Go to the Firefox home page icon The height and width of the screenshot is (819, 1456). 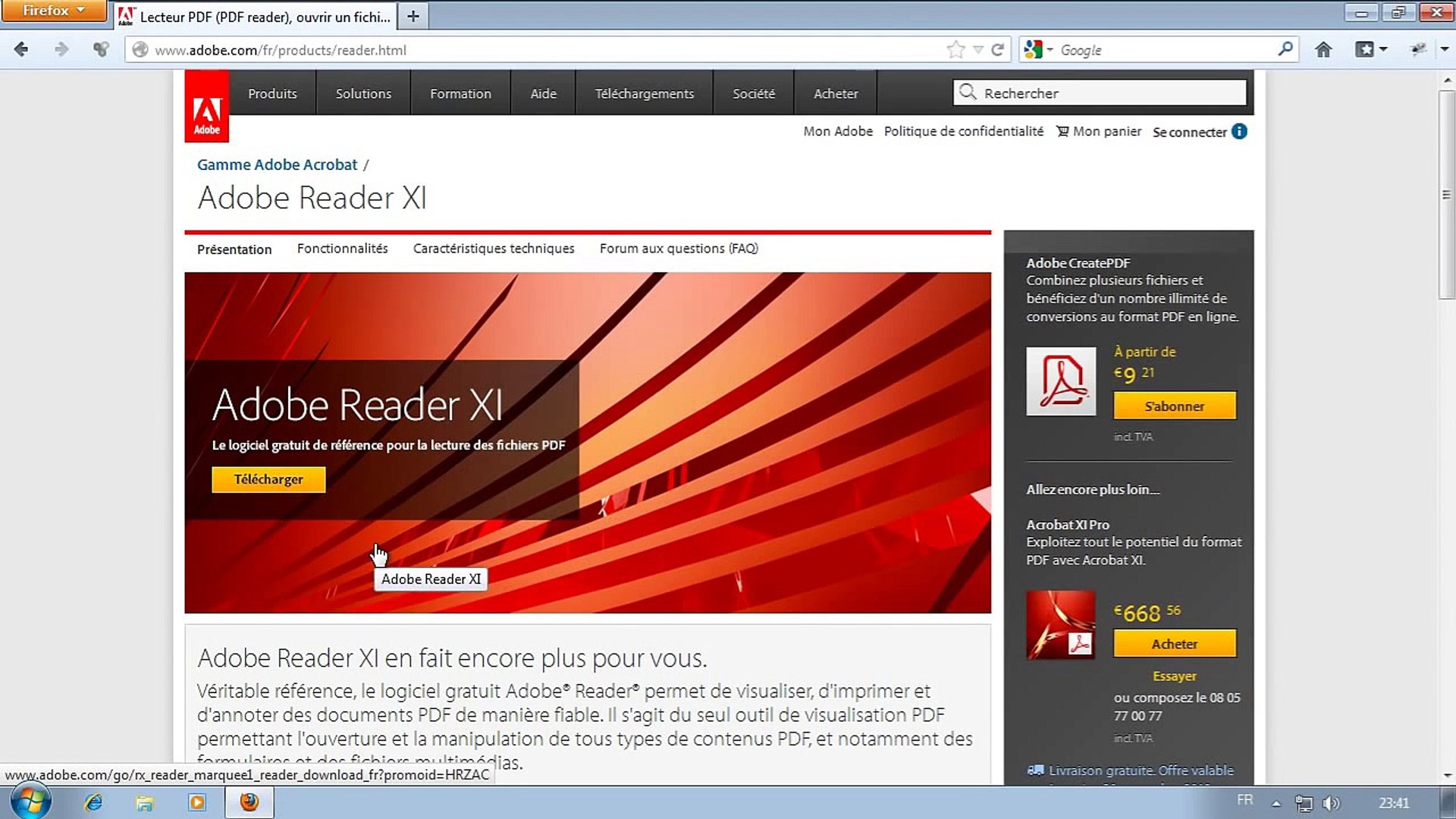coord(1323,50)
